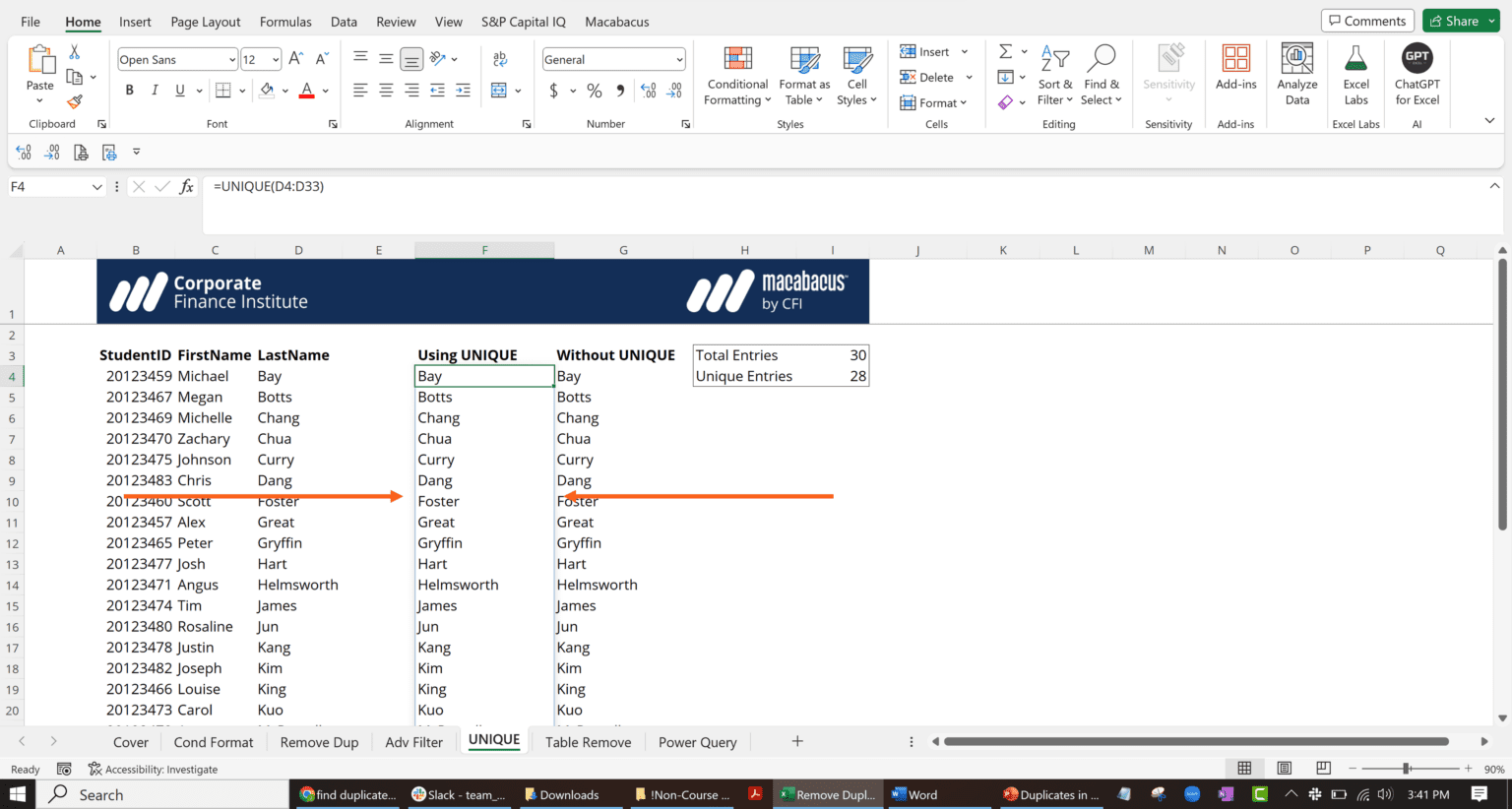This screenshot has width=1512, height=809.
Task: Open the Power Query sheet tab
Action: click(x=698, y=741)
